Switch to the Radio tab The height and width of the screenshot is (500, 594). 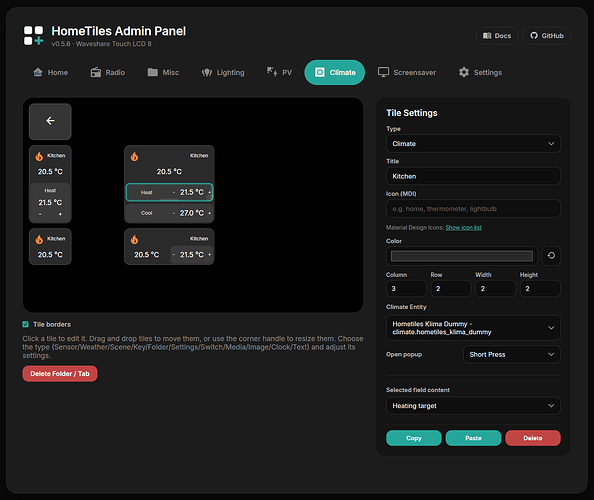[x=108, y=72]
